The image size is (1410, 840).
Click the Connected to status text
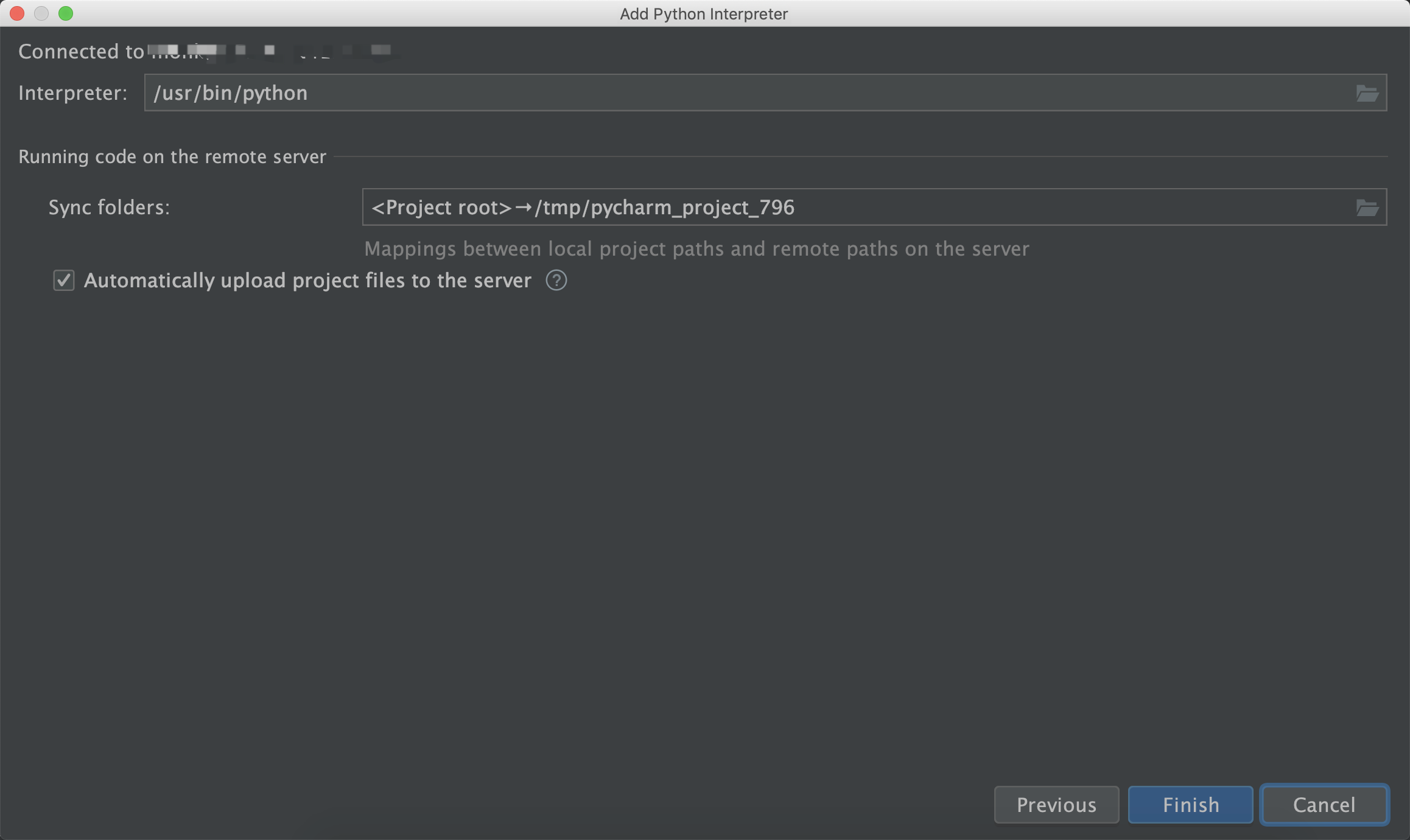click(81, 52)
